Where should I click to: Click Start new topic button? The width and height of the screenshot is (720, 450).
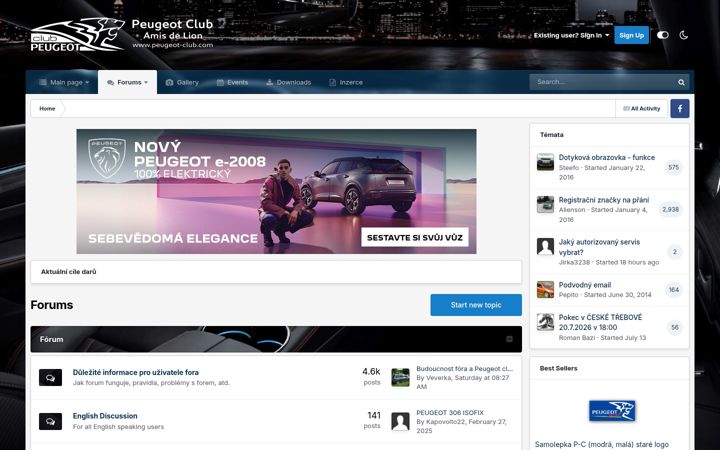(x=476, y=305)
